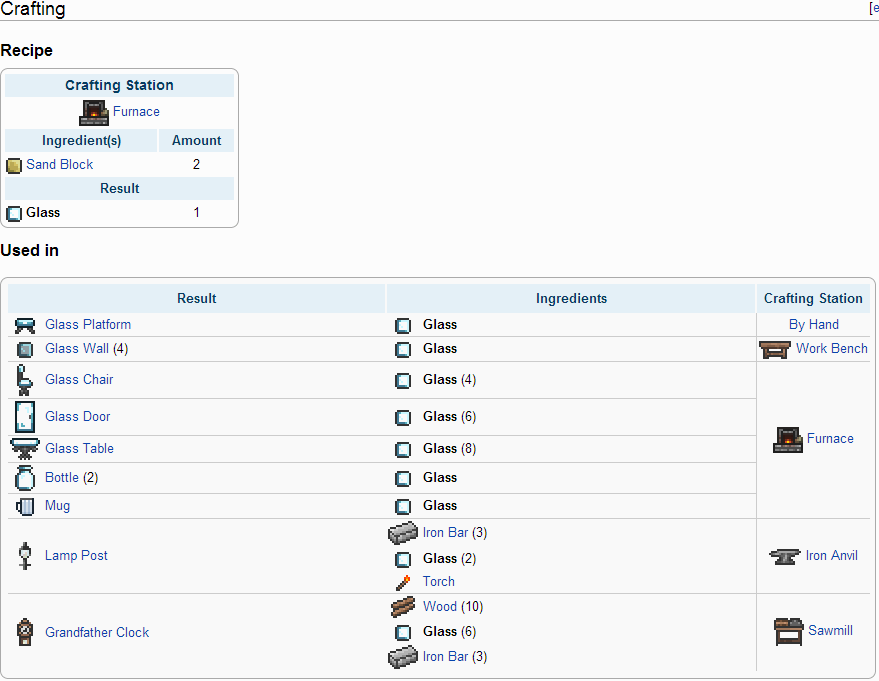
Task: Click the Bottle icon
Action: [25, 478]
